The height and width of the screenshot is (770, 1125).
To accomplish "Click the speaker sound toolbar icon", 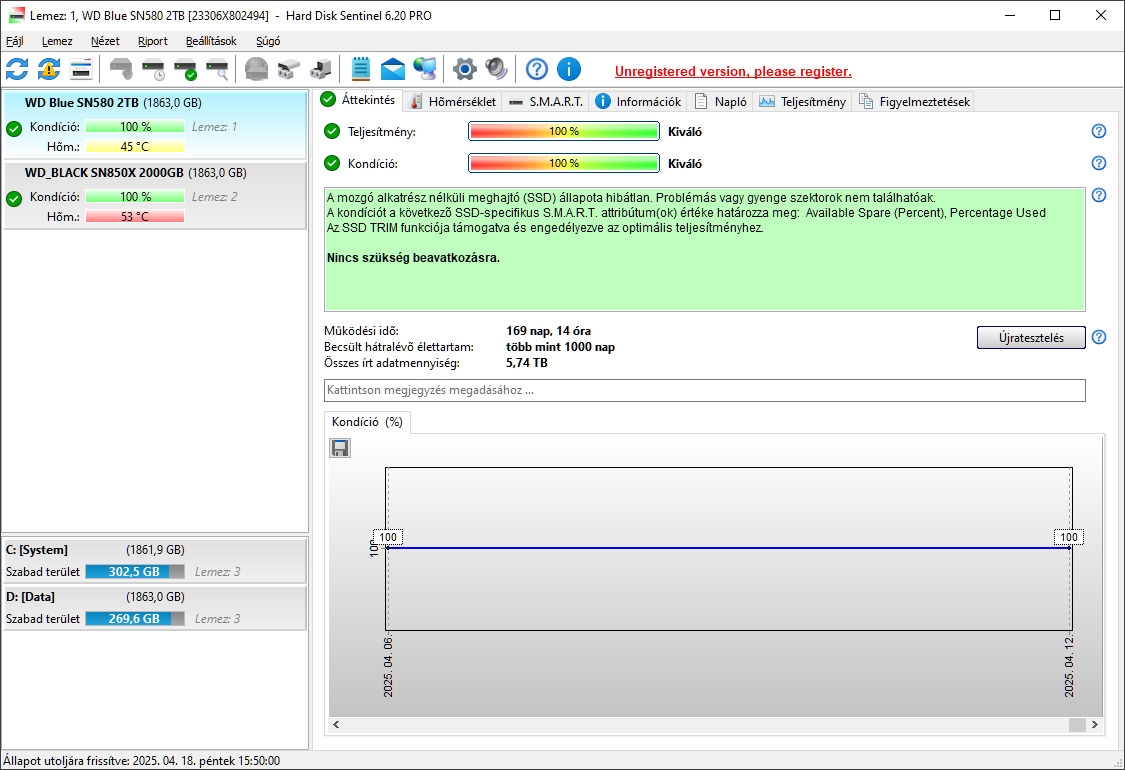I will pos(496,70).
